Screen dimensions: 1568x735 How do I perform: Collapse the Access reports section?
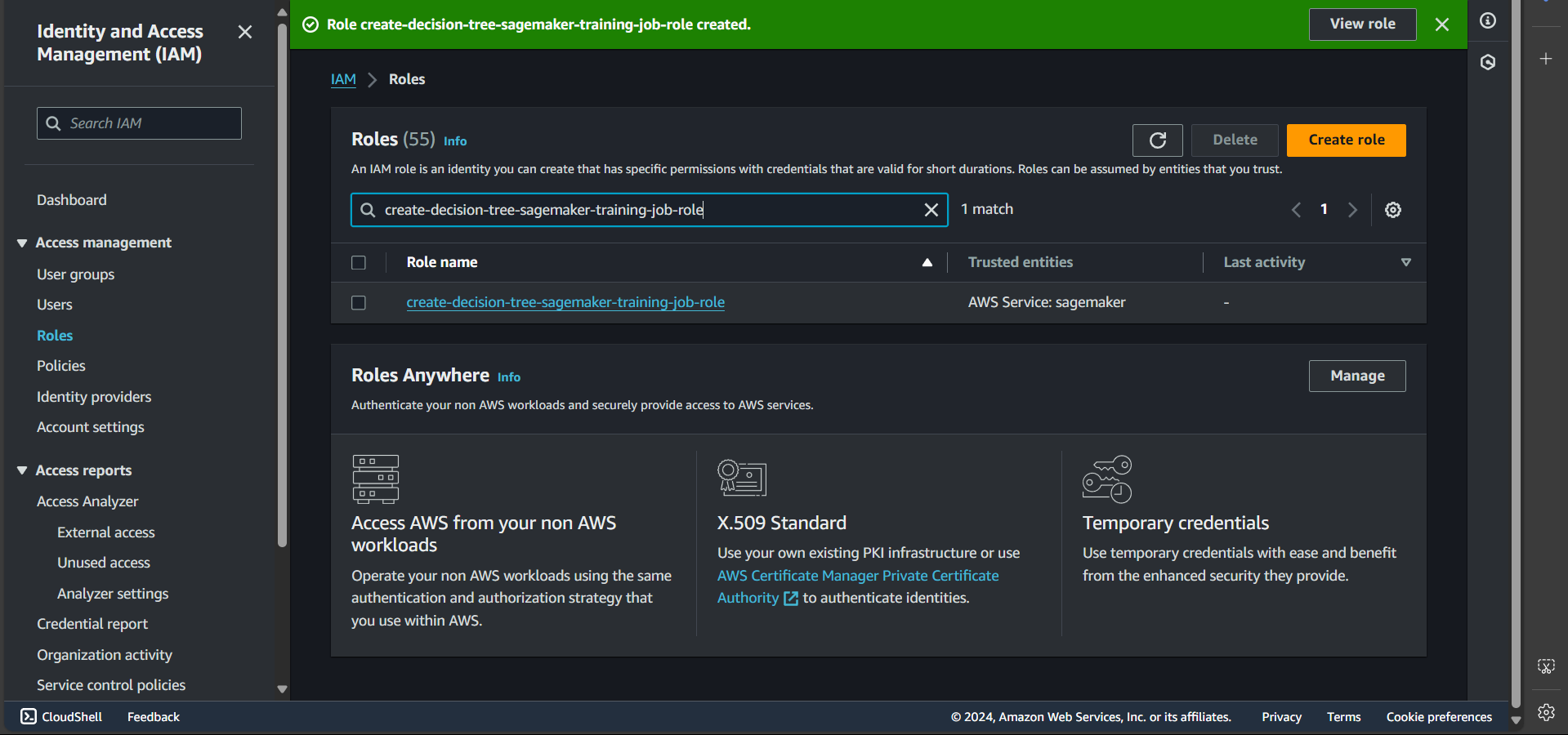tap(22, 470)
